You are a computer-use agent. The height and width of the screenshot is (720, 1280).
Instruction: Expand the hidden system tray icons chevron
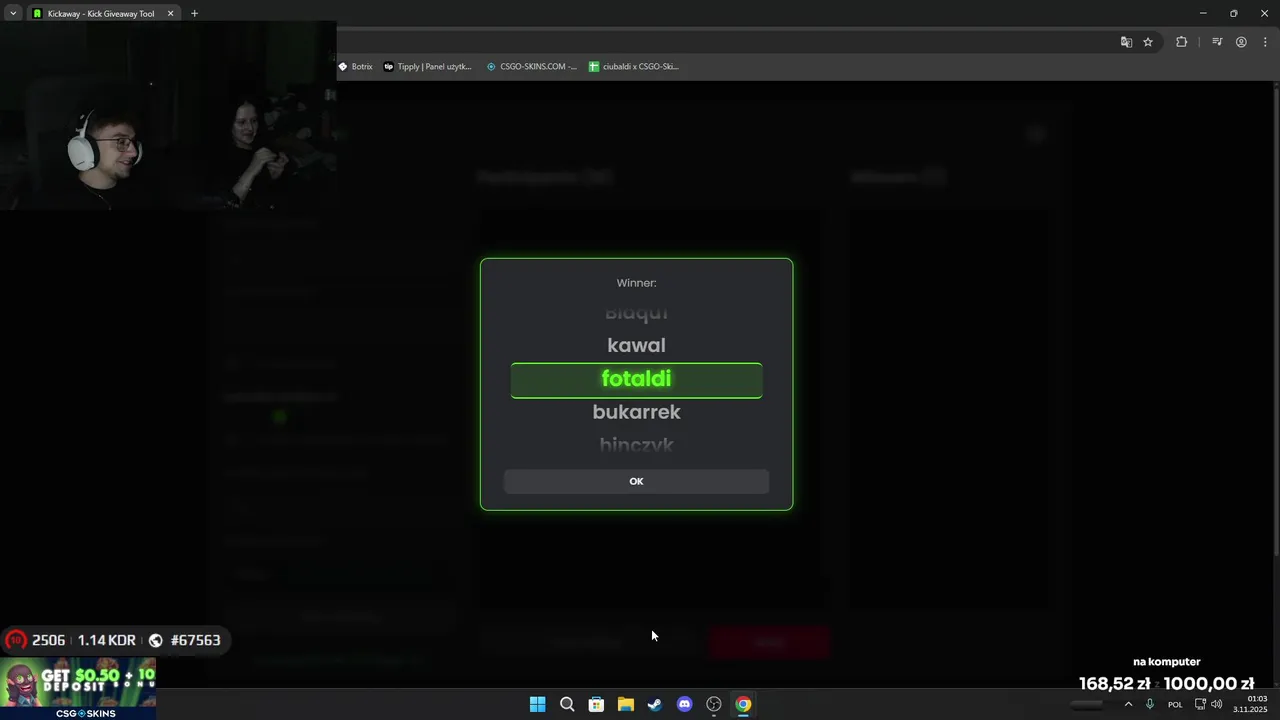pyautogui.click(x=1128, y=704)
